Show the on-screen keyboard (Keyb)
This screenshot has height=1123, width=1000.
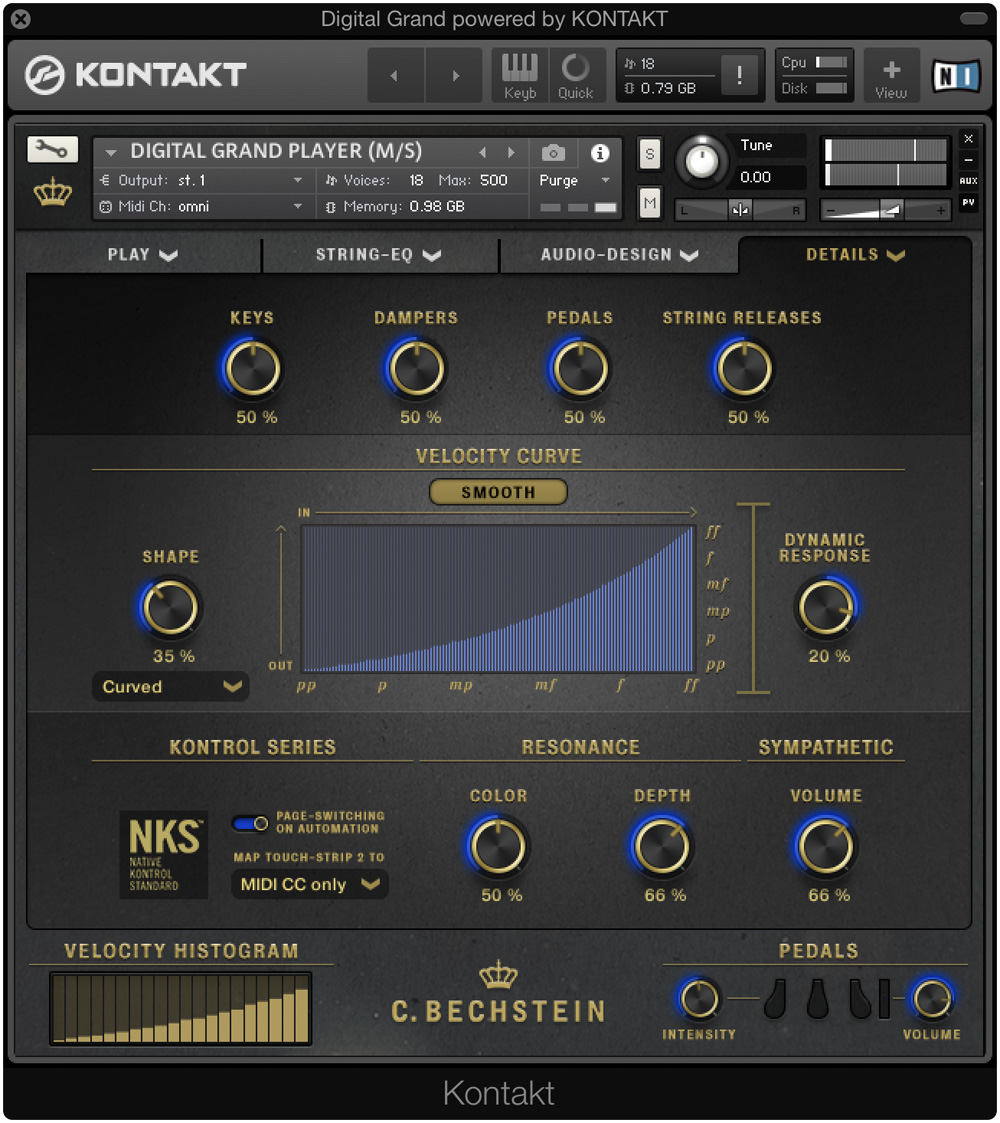[x=519, y=76]
